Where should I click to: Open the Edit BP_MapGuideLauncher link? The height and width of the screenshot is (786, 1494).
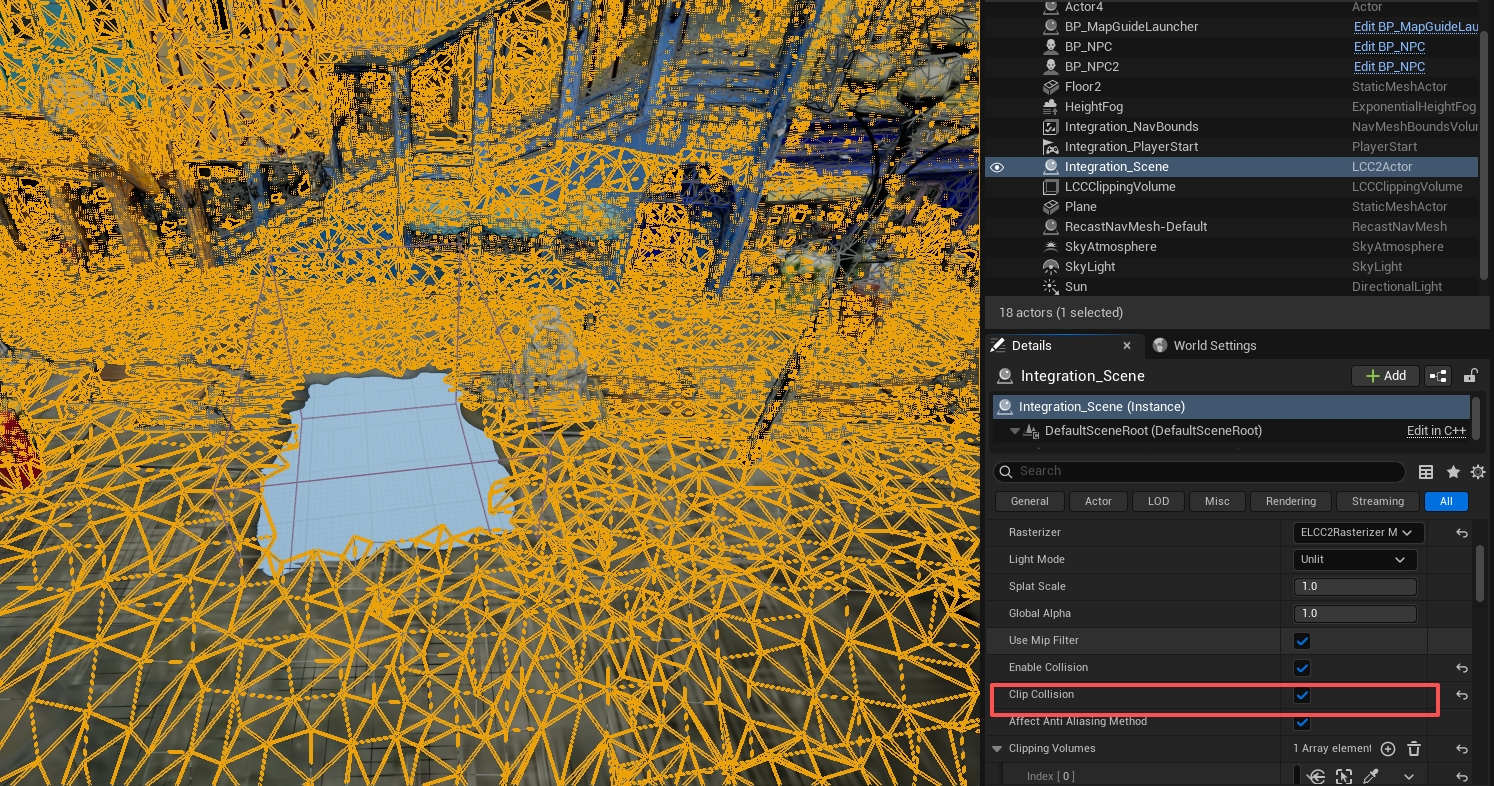(1416, 27)
